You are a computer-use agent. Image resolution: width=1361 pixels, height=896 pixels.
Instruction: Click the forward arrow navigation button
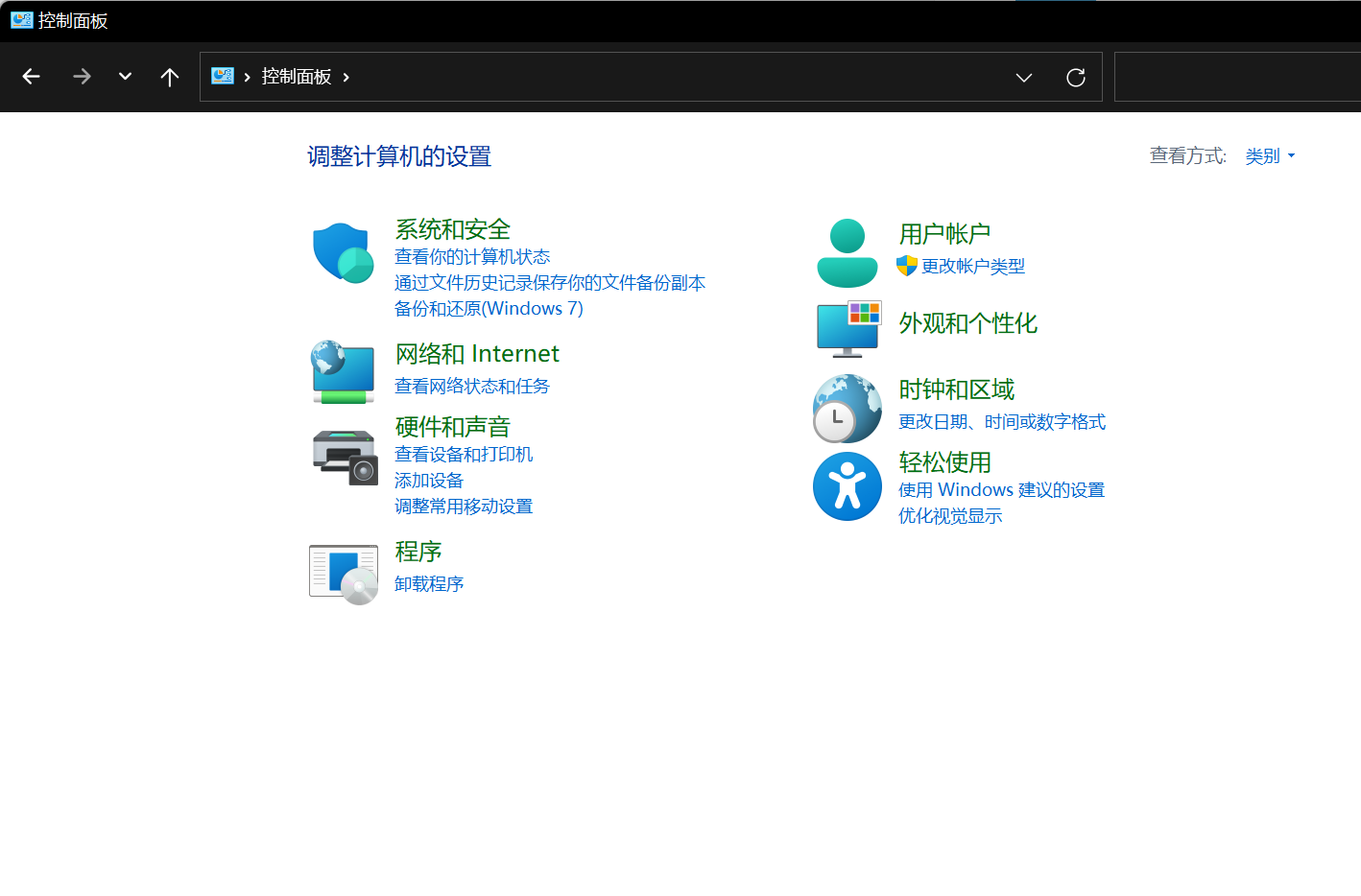83,77
